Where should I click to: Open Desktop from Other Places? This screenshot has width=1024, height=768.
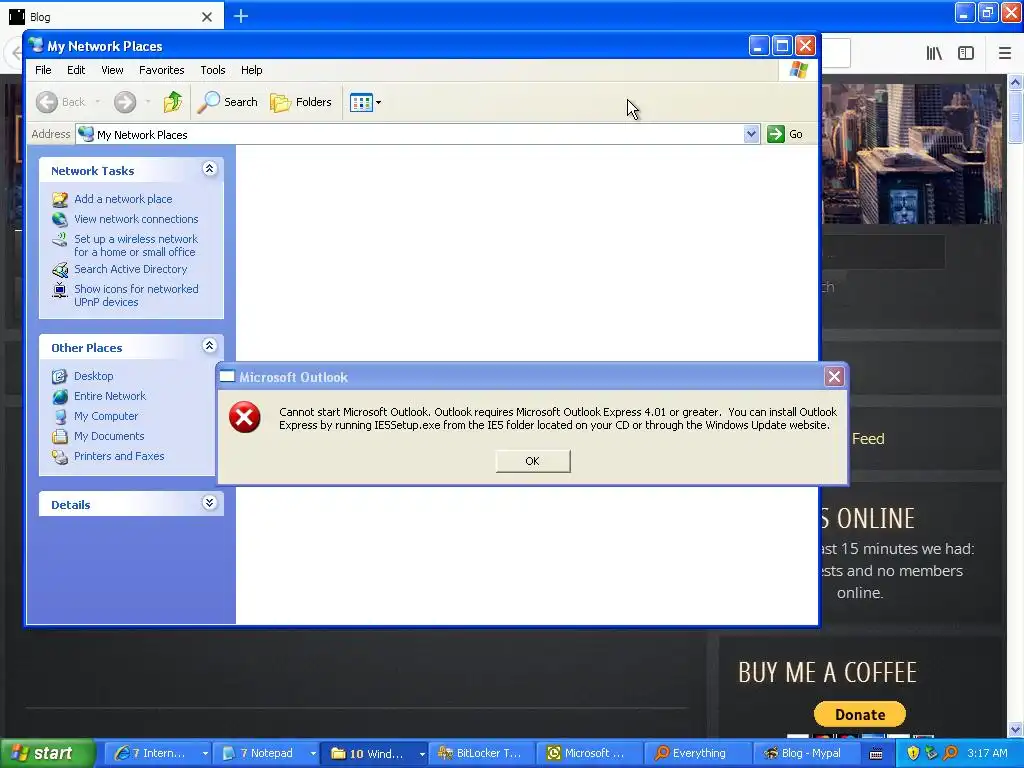pos(93,376)
